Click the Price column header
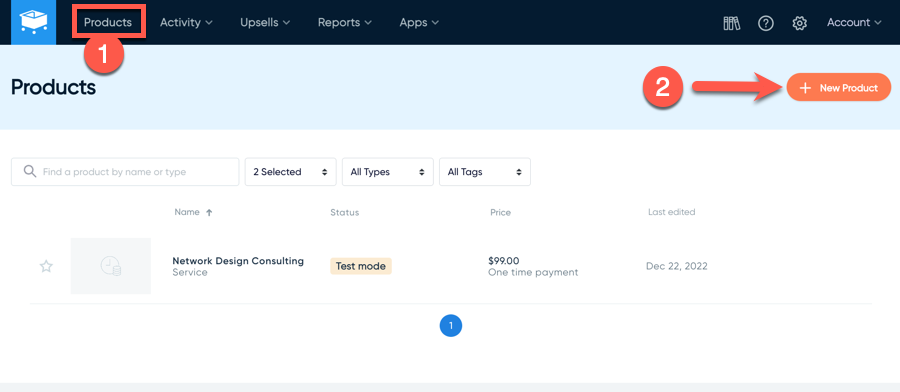This screenshot has width=900, height=392. pyautogui.click(x=501, y=212)
